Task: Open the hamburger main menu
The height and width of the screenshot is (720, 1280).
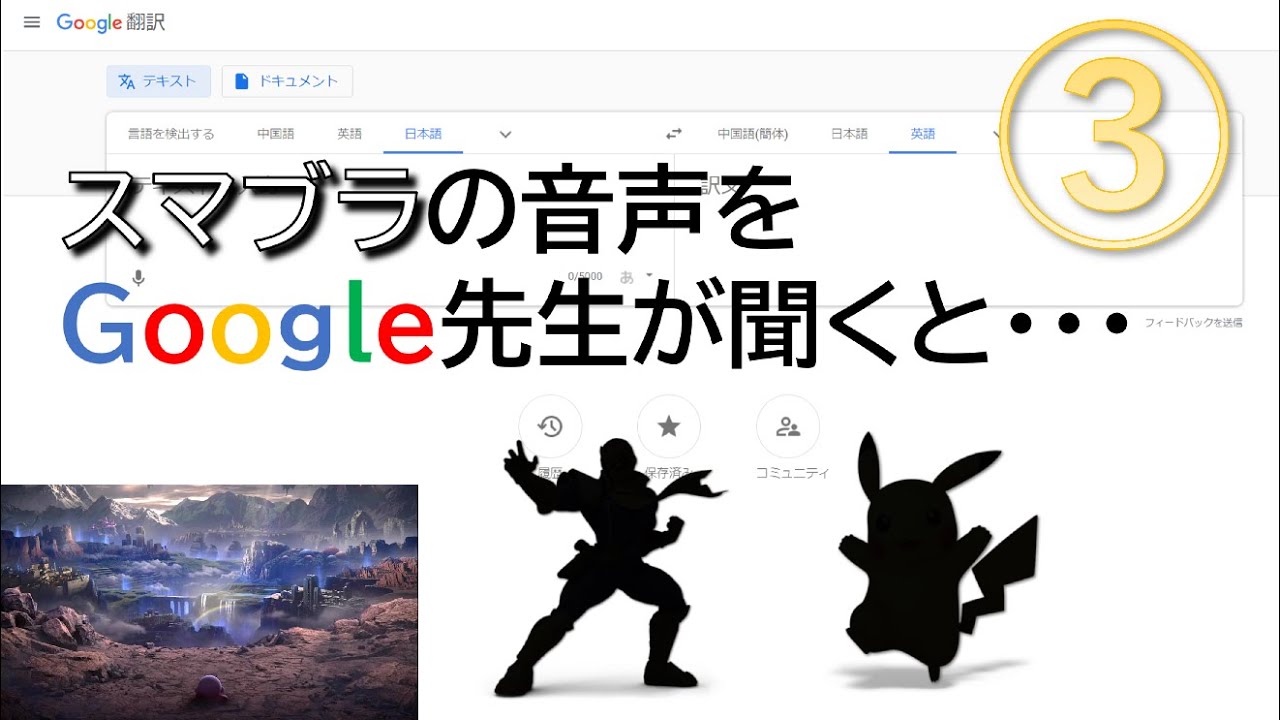Action: [x=32, y=22]
